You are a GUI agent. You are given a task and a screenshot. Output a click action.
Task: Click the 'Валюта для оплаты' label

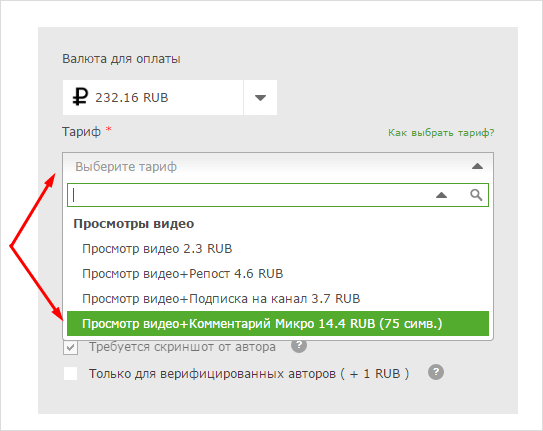(x=121, y=59)
